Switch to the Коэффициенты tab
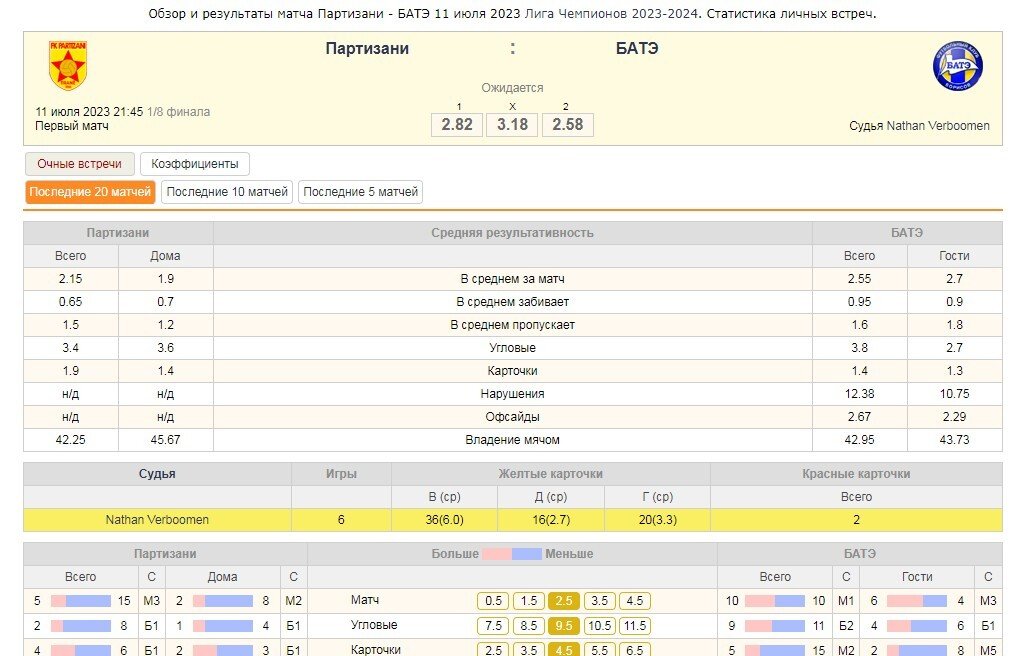The height and width of the screenshot is (656, 1035). coord(195,164)
